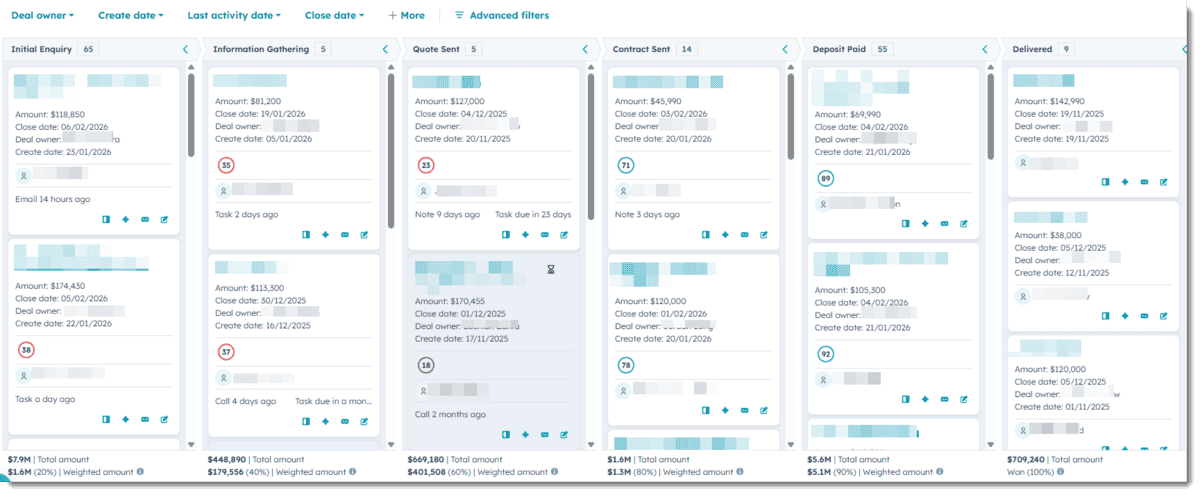The width and height of the screenshot is (1200, 495).
Task: Click the AI sparkle icon on $81,200 deal
Action: [x=325, y=235]
